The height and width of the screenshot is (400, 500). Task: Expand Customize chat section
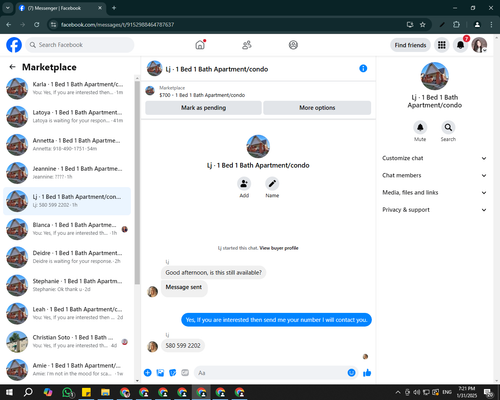point(434,158)
